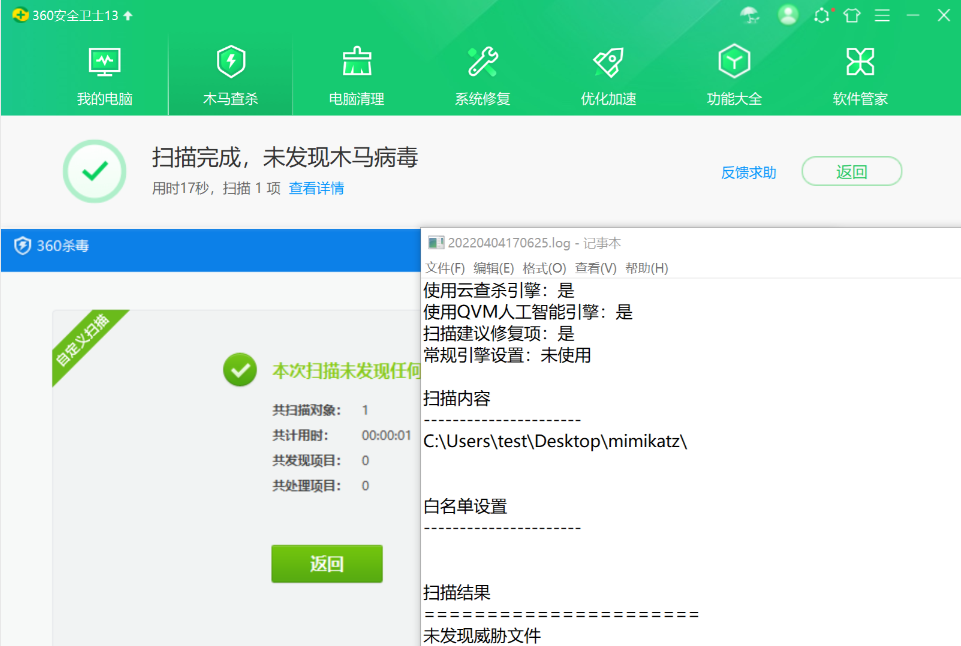Click the 360 logo in the title bar
The height and width of the screenshot is (646, 961).
20,15
